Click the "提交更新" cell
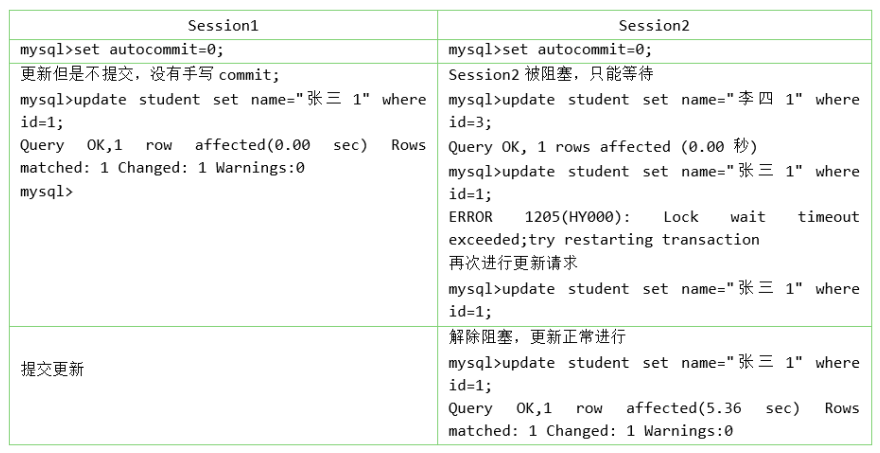The width and height of the screenshot is (880, 453). pos(53,369)
